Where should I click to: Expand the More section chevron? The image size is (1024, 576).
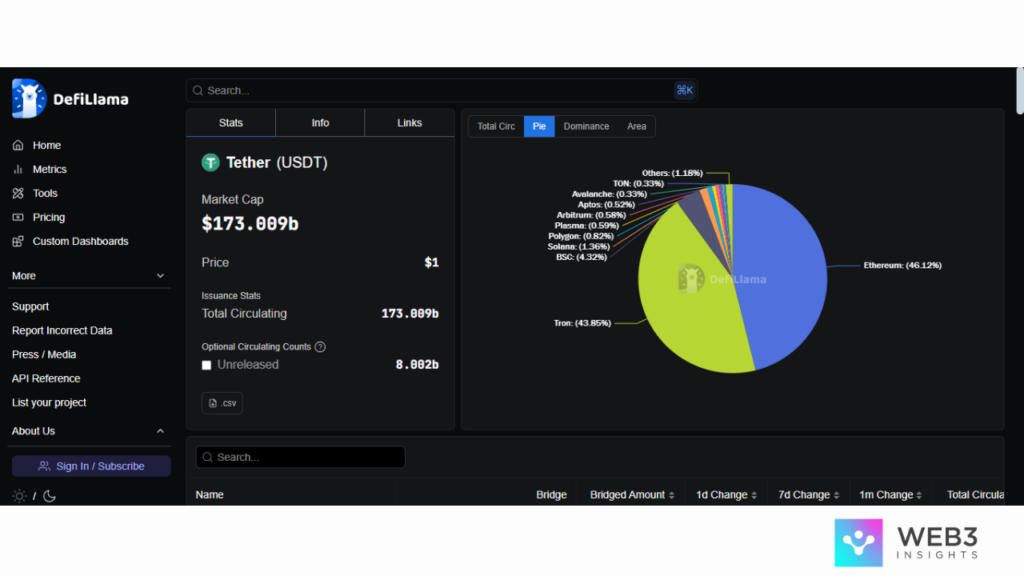click(x=160, y=276)
